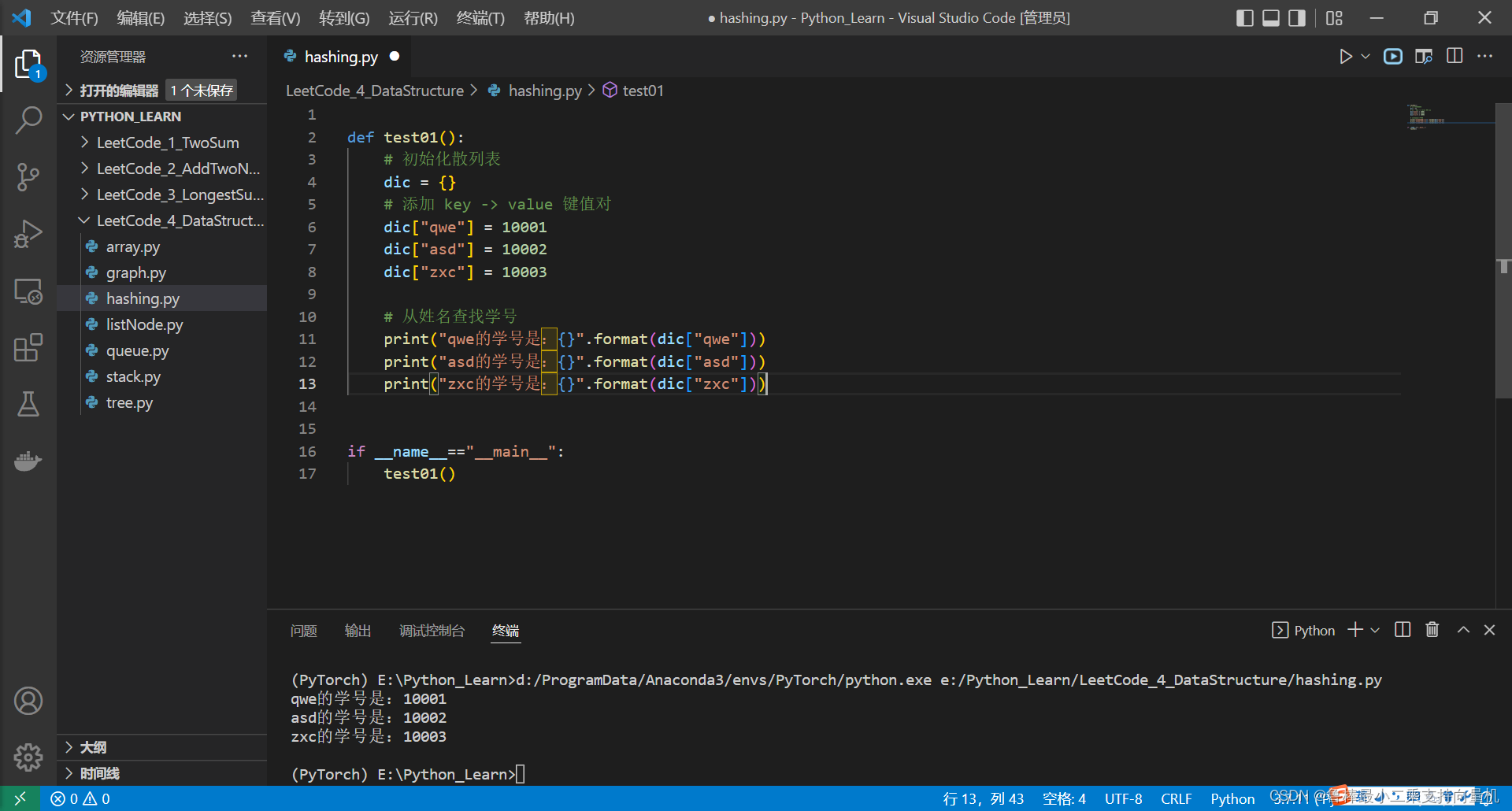This screenshot has height=811, width=1512.
Task: Toggle bottom panel visibility
Action: click(x=1271, y=18)
